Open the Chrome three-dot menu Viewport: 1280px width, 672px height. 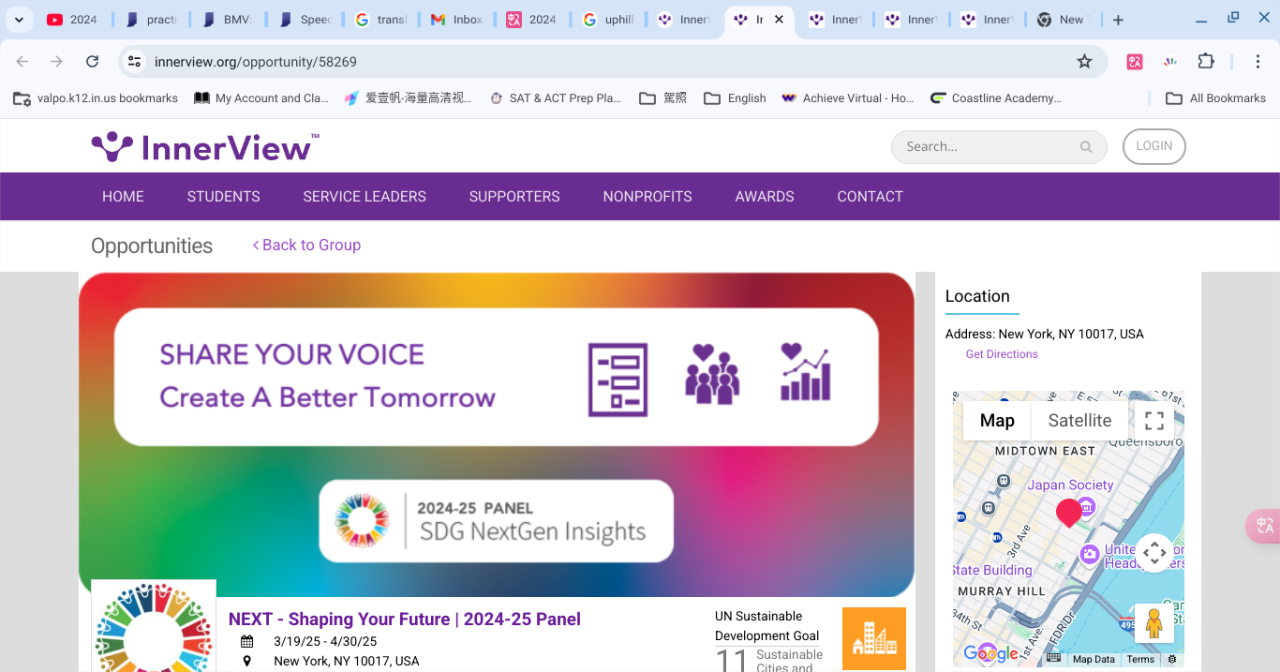pos(1257,61)
